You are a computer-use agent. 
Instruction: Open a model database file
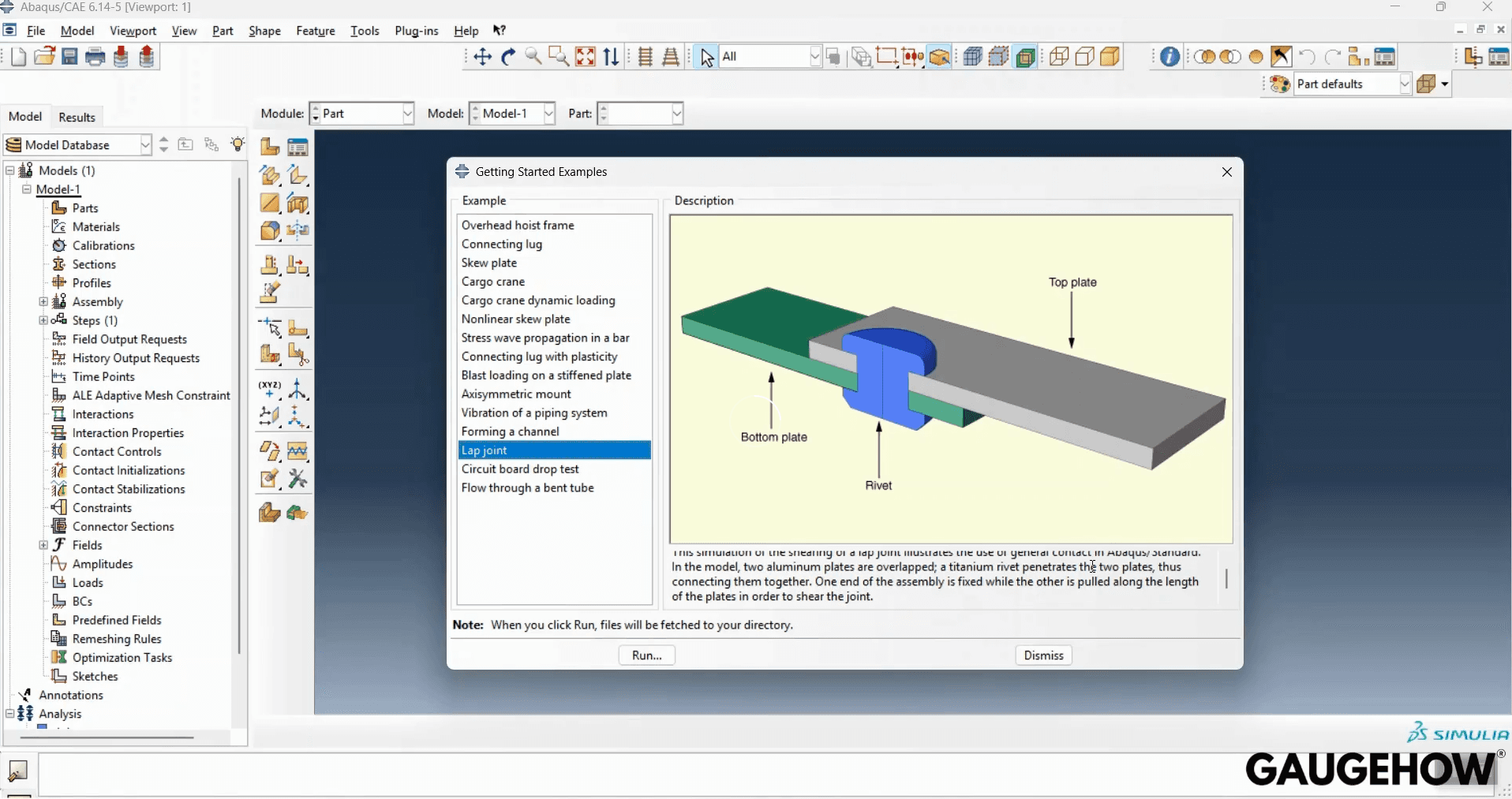(43, 56)
